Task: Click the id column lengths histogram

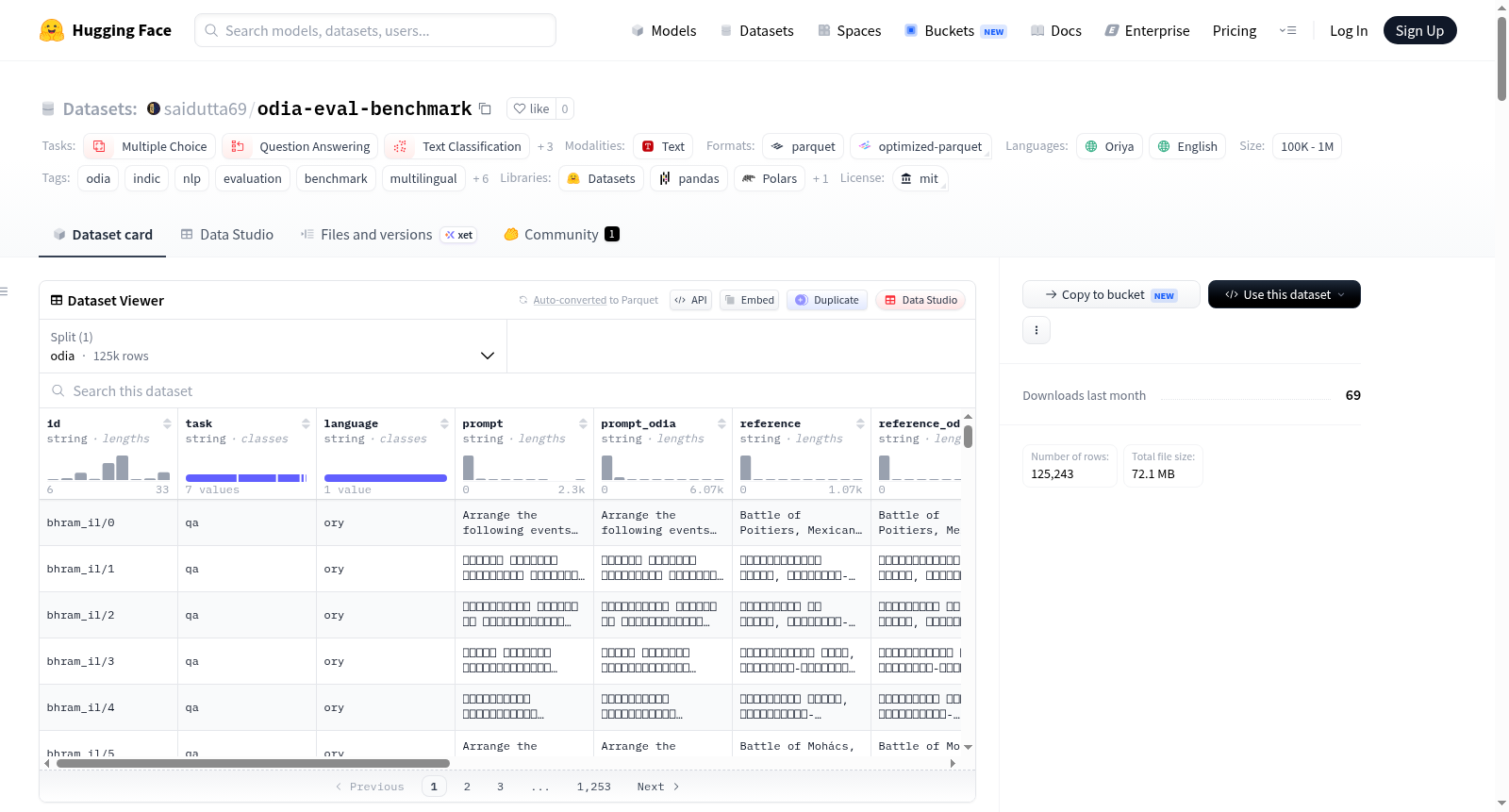Action: pyautogui.click(x=108, y=468)
